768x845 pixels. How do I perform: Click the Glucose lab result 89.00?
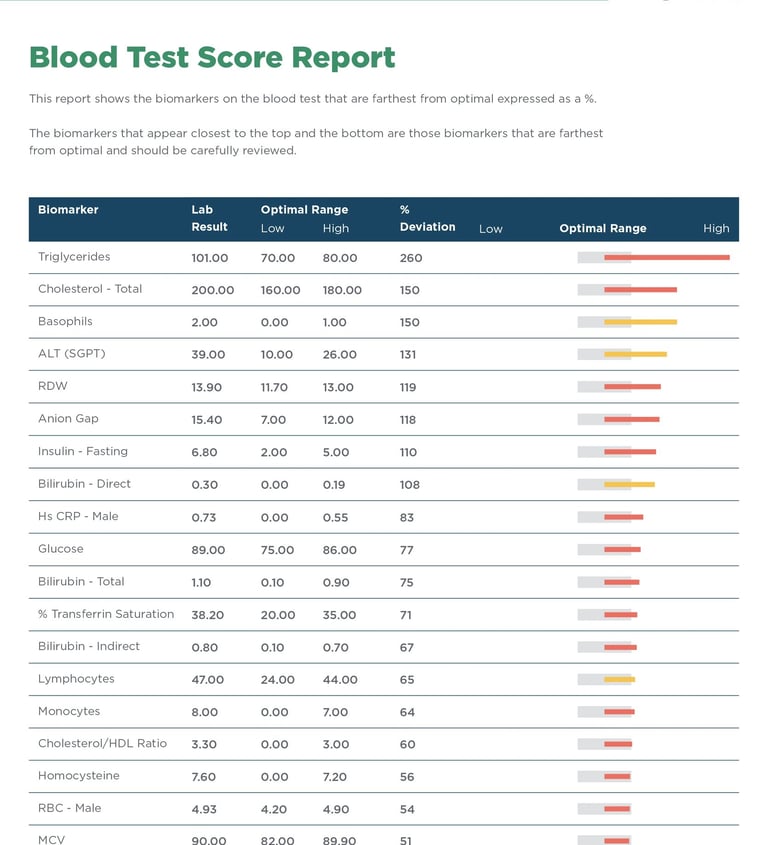[x=208, y=550]
